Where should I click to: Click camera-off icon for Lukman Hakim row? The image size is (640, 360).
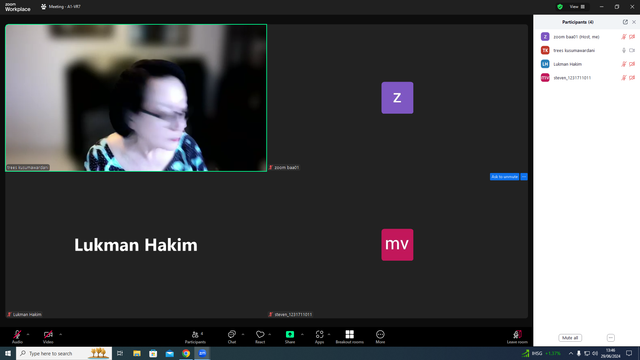(632, 64)
